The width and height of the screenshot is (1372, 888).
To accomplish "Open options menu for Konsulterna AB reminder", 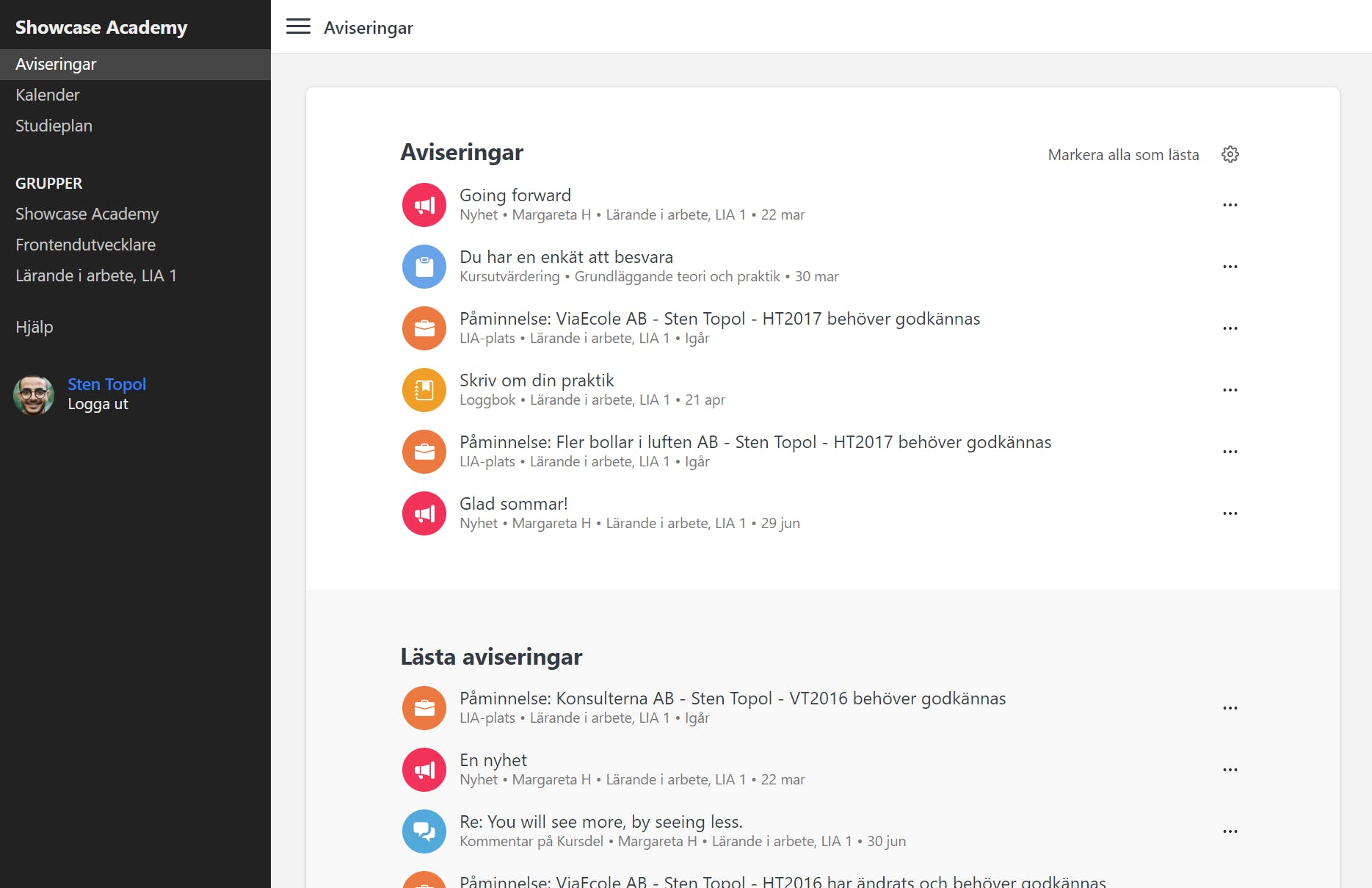I will pos(1230,708).
